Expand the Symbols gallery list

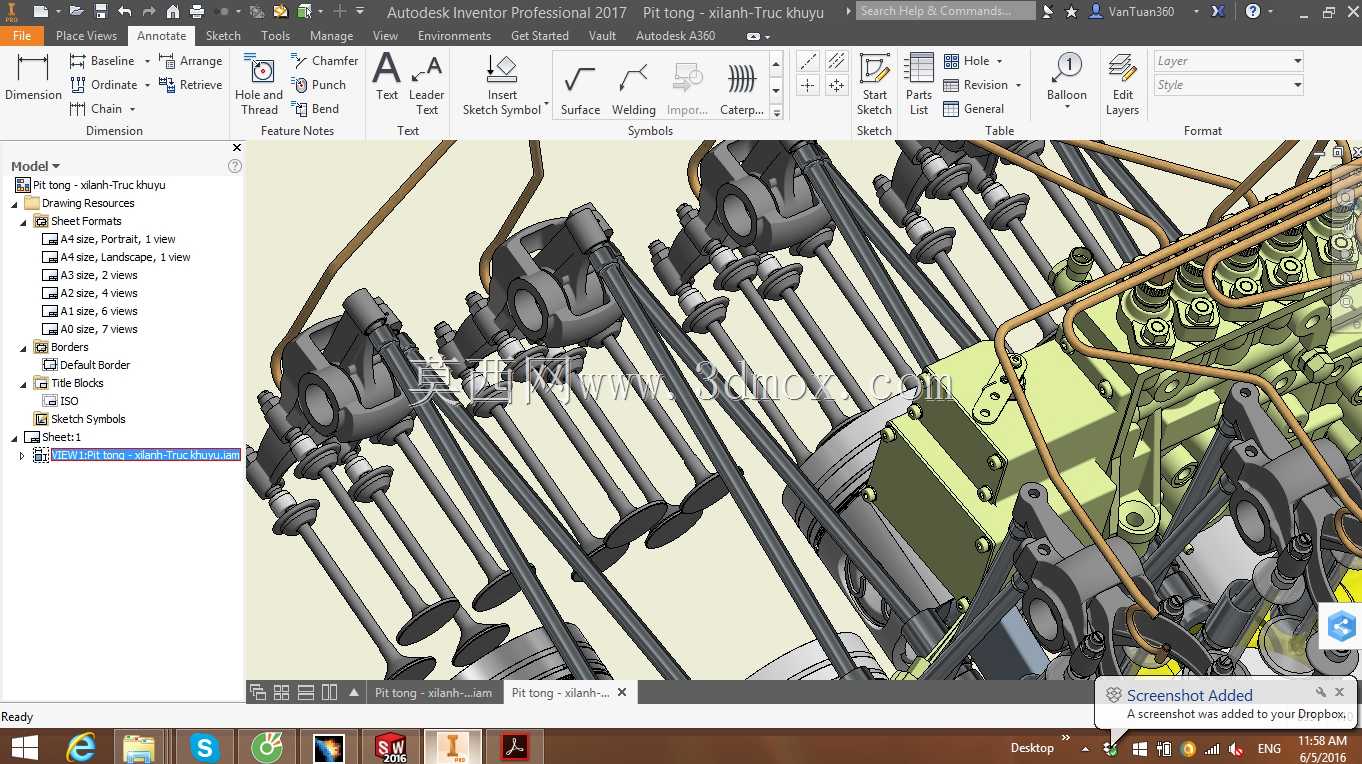[x=776, y=112]
